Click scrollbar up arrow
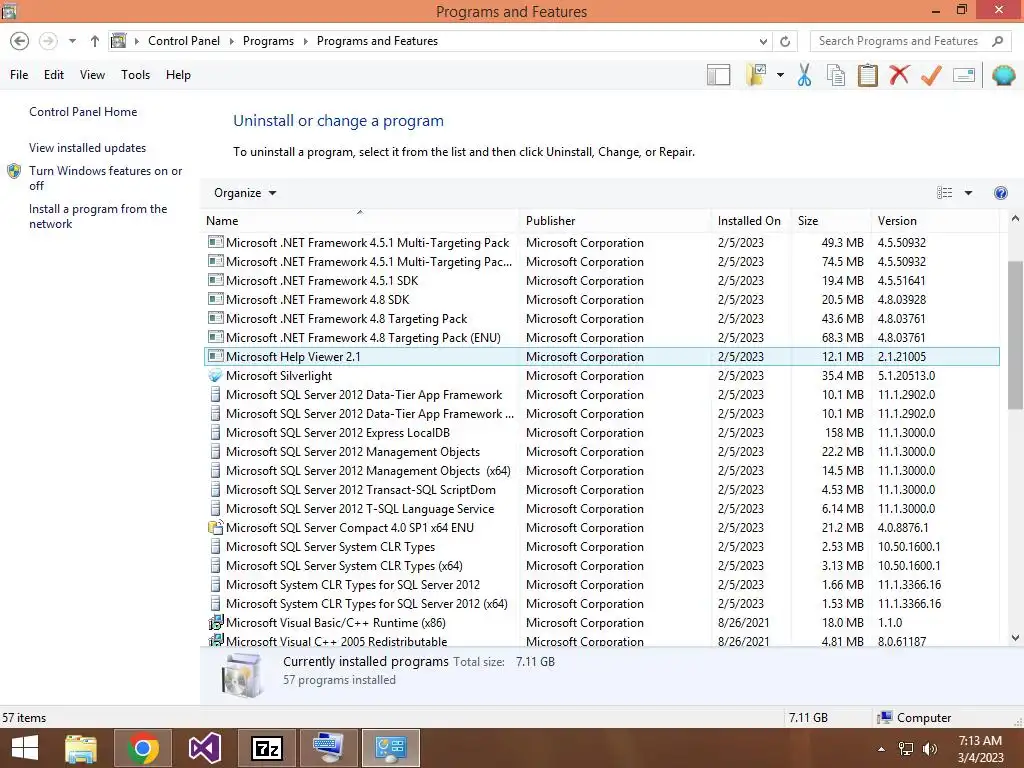 tap(1015, 219)
